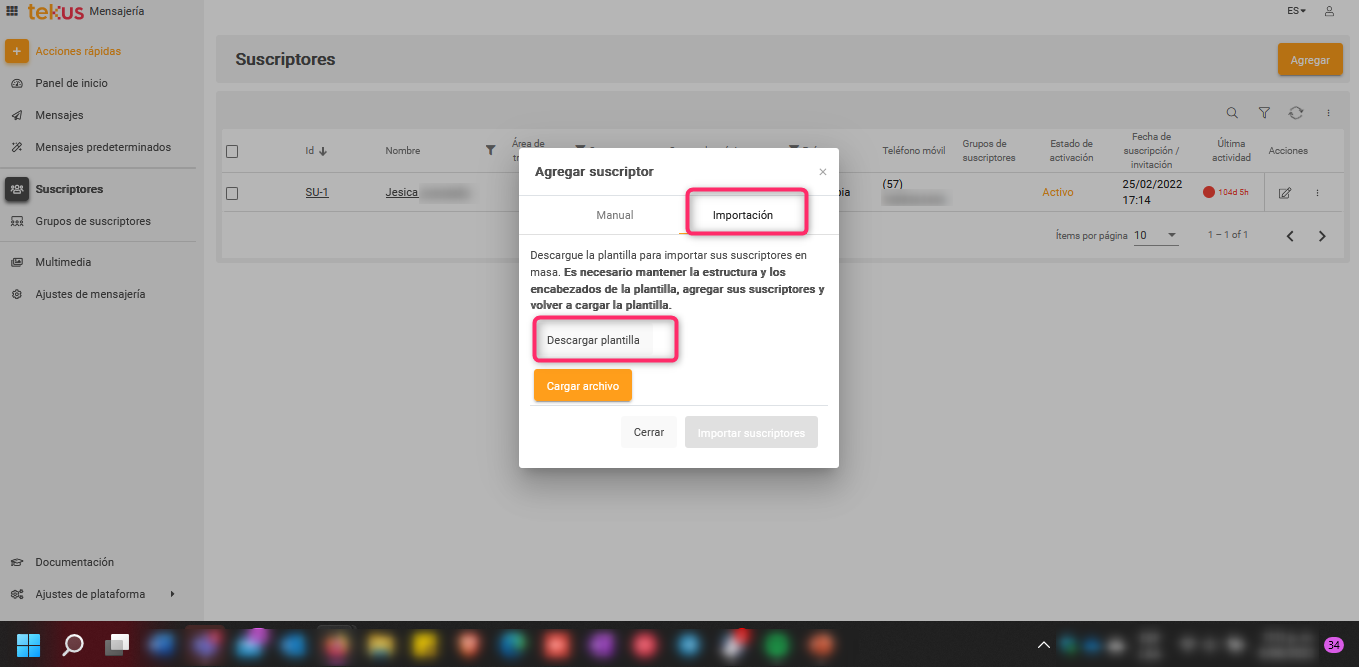1359x667 pixels.
Task: Open the items per page dropdown
Action: pyautogui.click(x=1156, y=236)
